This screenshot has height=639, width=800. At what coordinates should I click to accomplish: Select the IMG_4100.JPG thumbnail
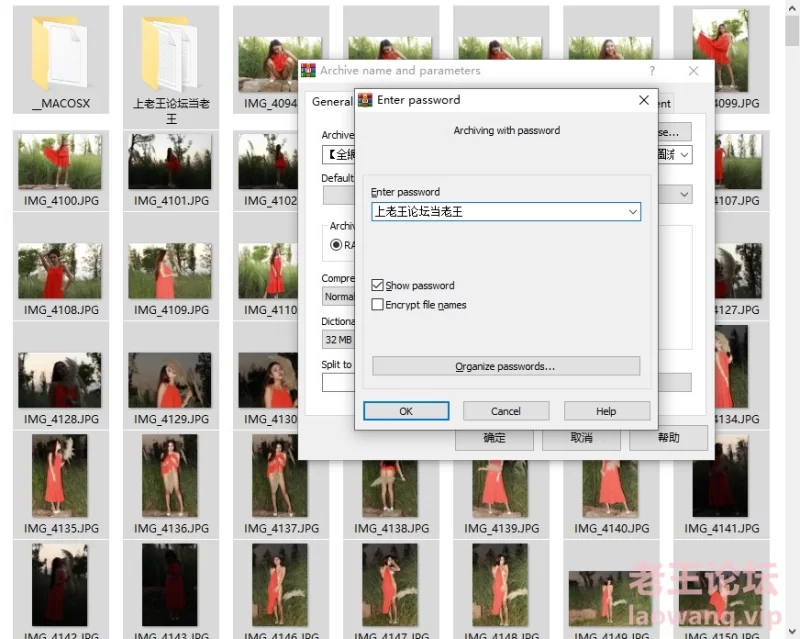click(60, 161)
